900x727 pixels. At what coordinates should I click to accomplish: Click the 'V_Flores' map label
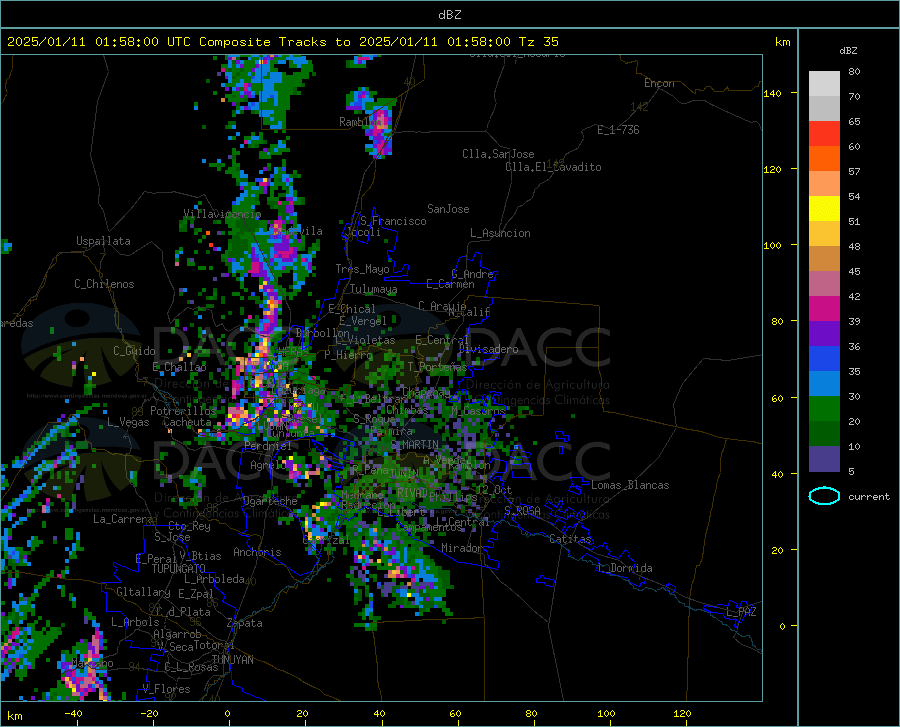click(x=166, y=689)
